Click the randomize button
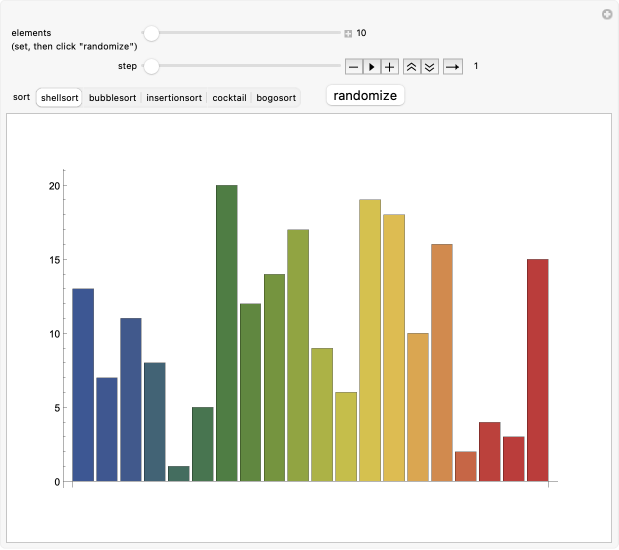 (x=365, y=96)
